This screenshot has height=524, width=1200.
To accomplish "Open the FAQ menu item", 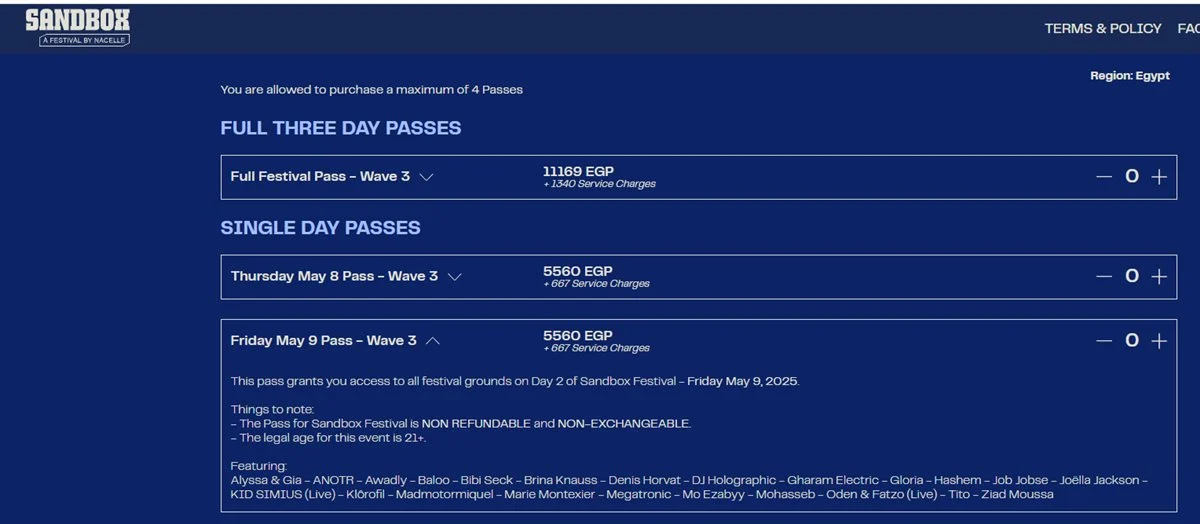I will pos(1188,28).
